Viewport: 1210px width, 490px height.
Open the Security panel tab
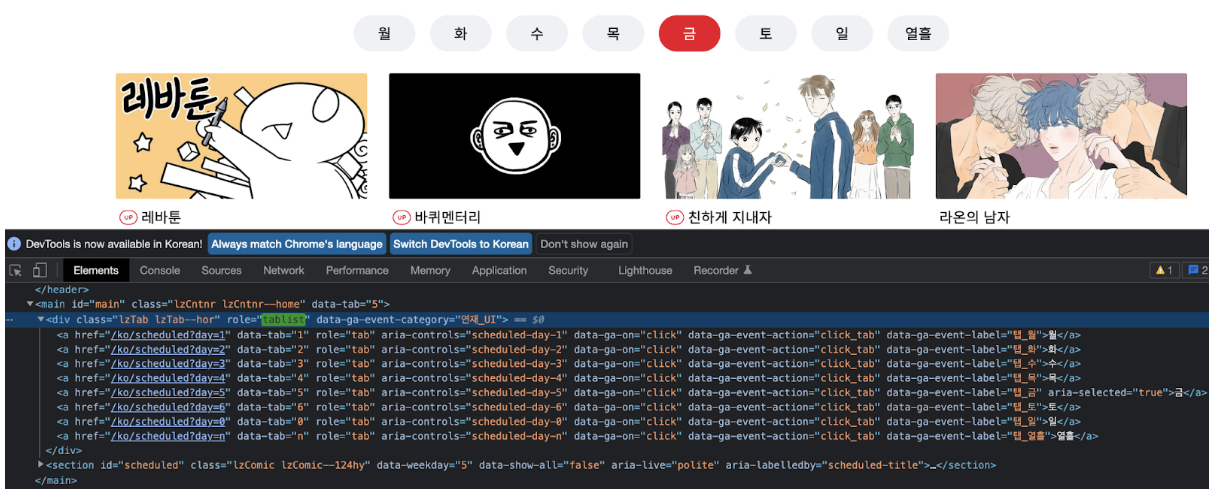568,270
